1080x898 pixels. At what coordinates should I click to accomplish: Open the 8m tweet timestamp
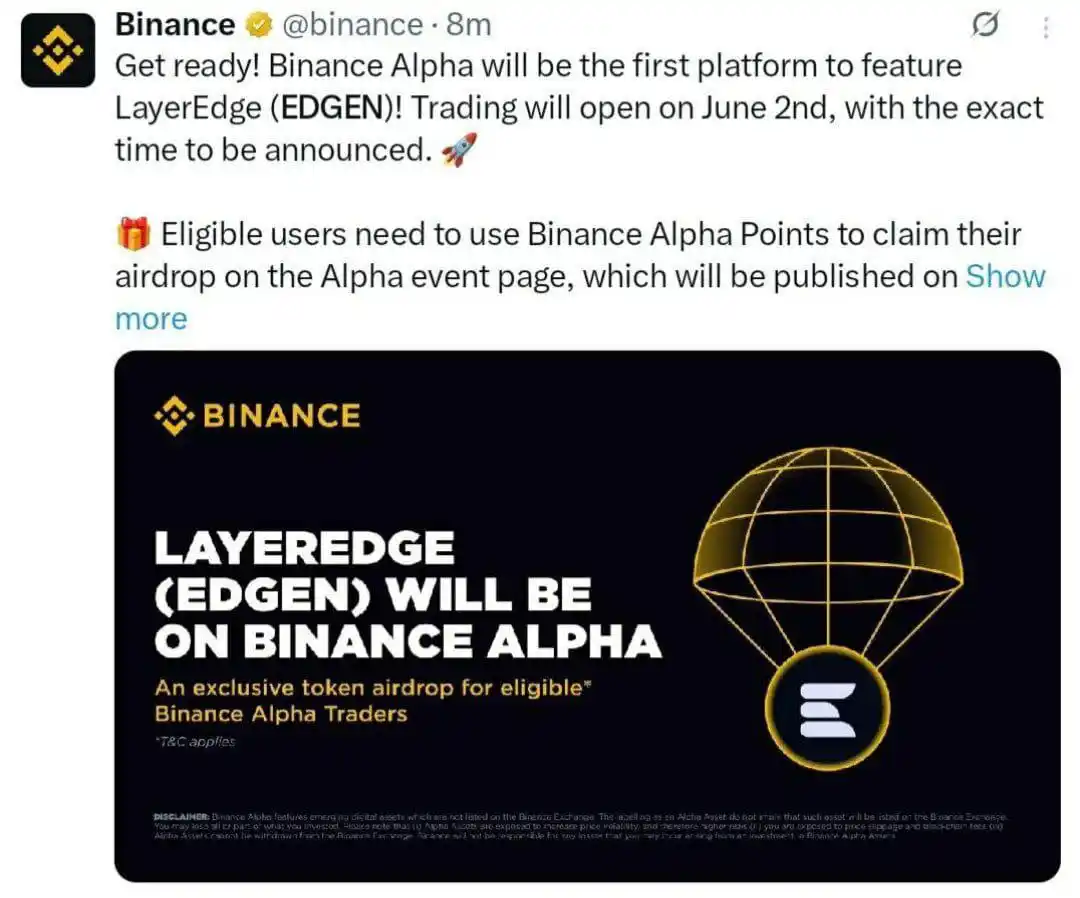pos(468,25)
